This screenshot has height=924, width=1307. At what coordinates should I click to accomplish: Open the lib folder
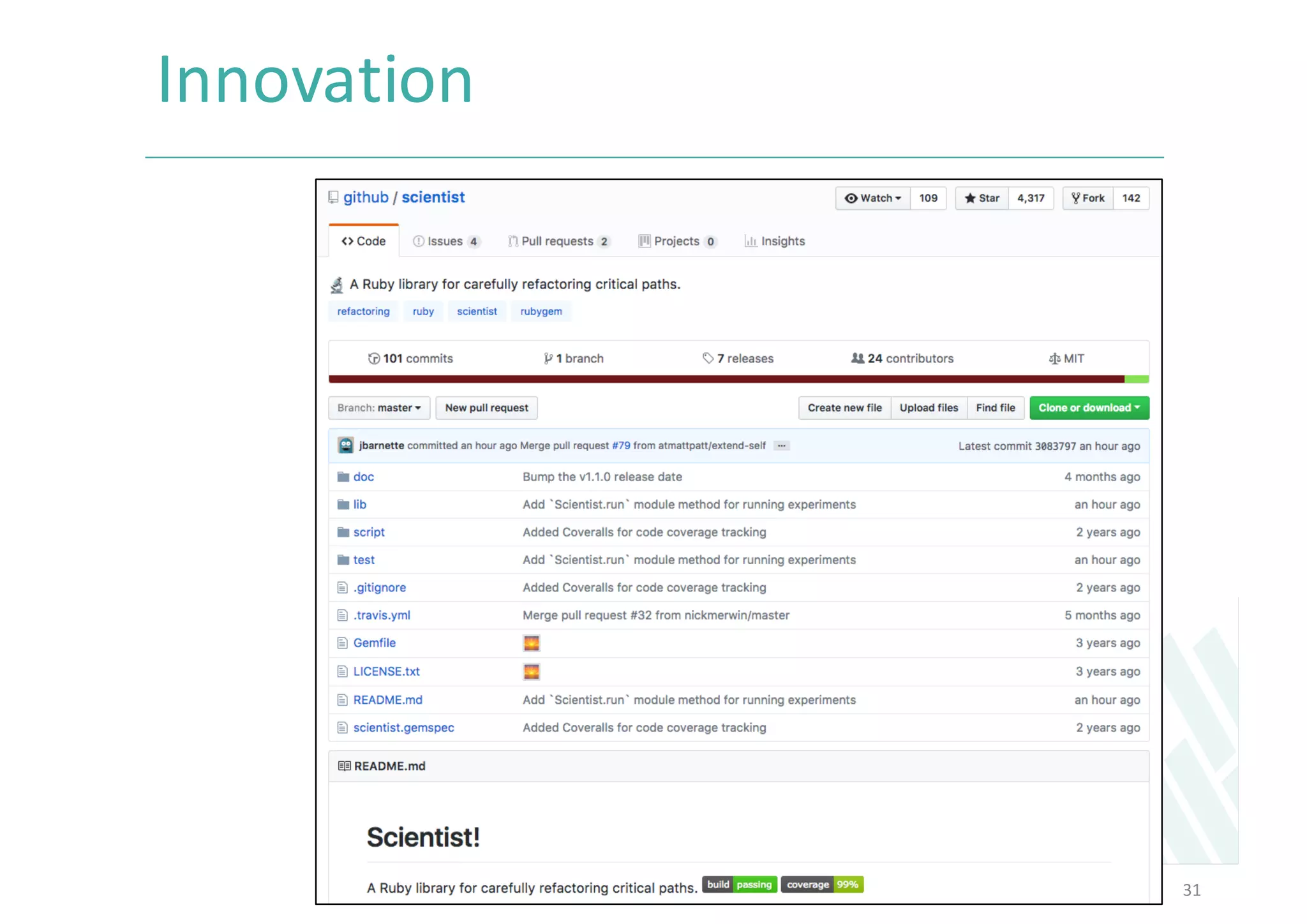[x=360, y=504]
